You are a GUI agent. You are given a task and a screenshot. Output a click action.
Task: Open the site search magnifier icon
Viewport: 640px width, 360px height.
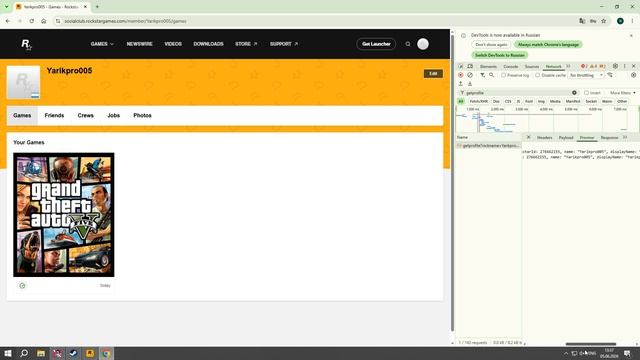[x=408, y=44]
